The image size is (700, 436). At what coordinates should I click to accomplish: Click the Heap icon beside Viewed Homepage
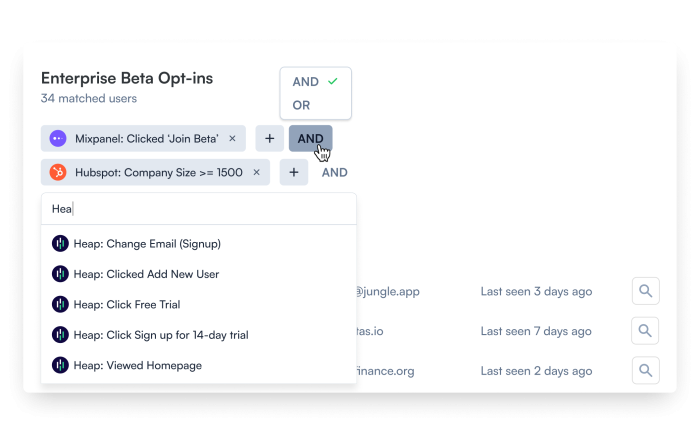[60, 365]
